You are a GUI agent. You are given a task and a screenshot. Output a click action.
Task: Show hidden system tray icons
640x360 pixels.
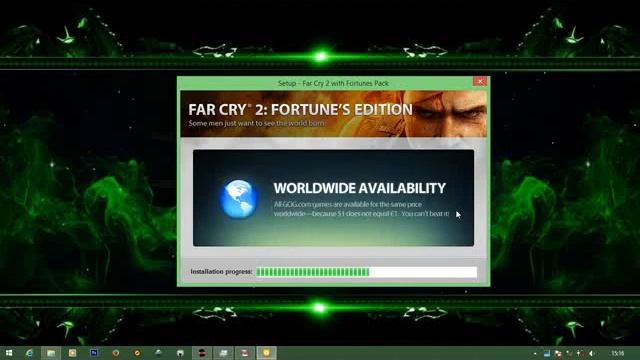coord(535,353)
